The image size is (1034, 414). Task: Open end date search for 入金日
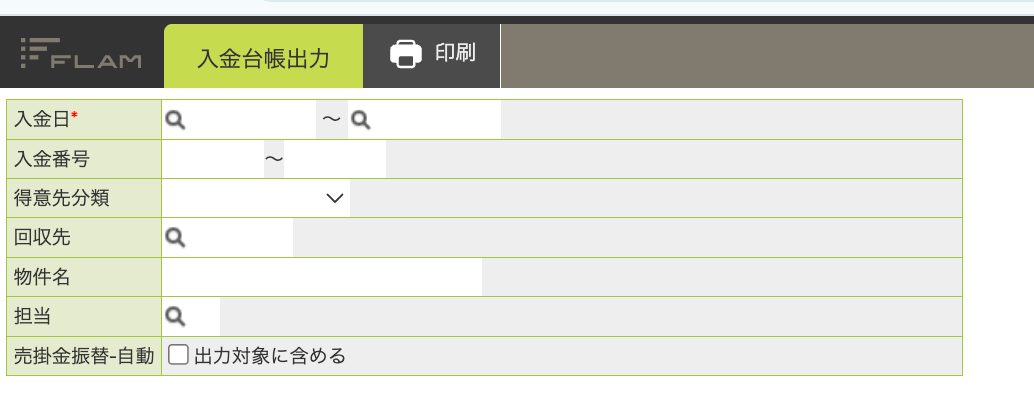361,119
